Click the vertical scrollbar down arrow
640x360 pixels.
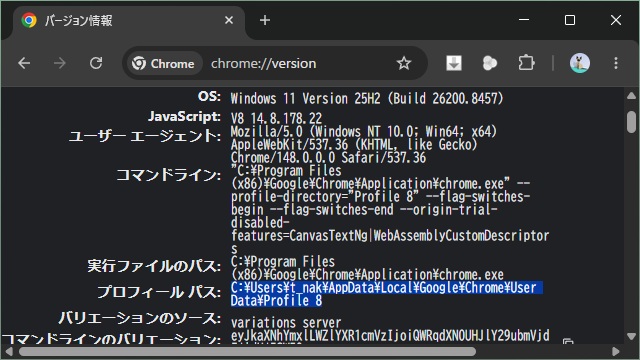631,336
